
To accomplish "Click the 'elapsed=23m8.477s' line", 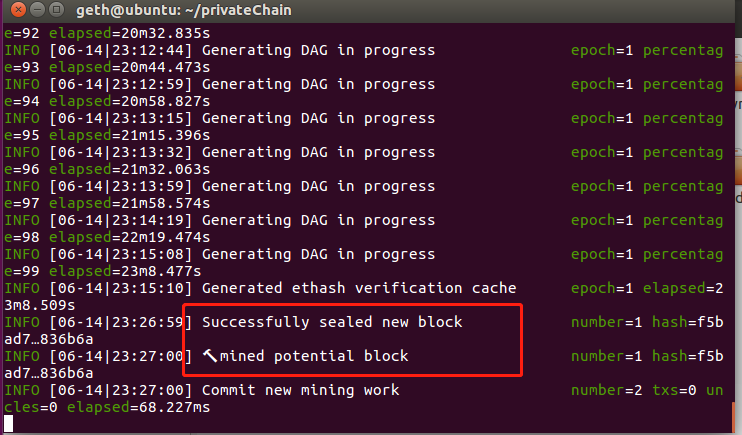I will (x=125, y=271).
